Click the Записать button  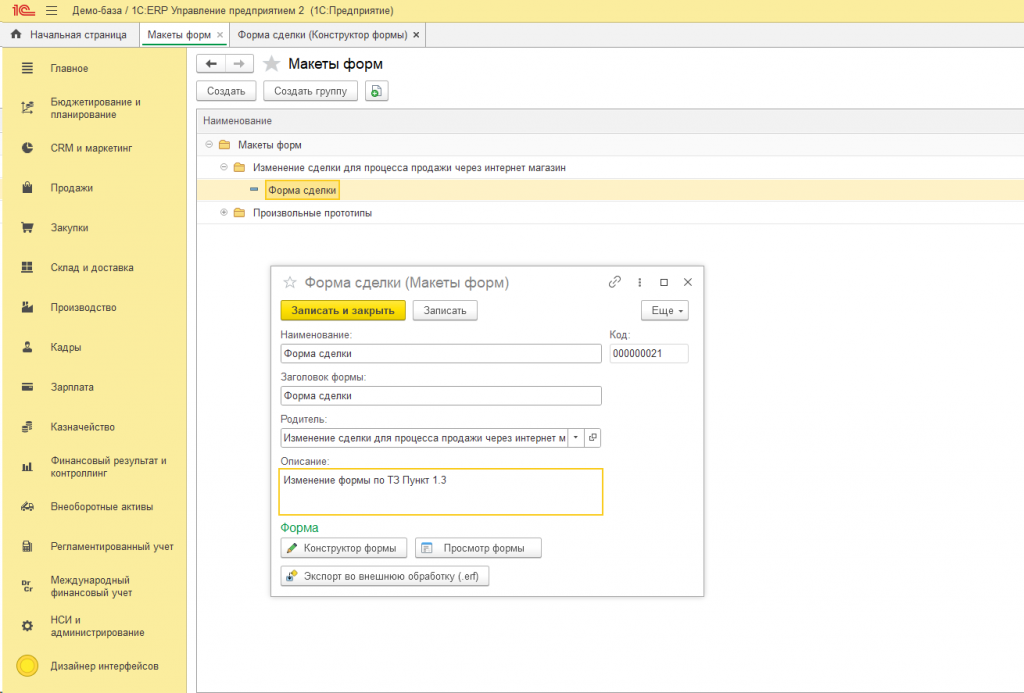click(x=445, y=310)
